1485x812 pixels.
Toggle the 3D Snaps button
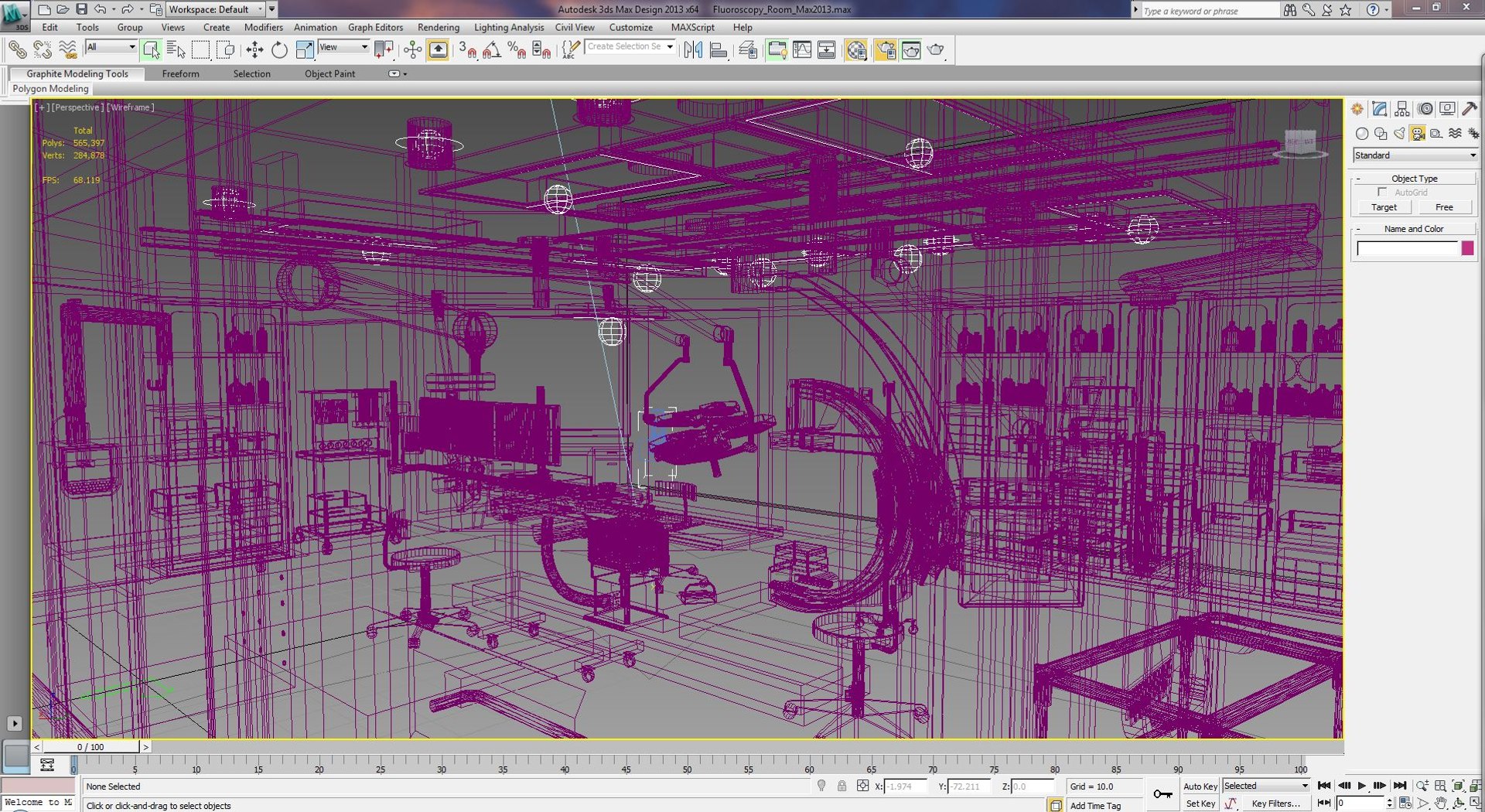pyautogui.click(x=467, y=50)
